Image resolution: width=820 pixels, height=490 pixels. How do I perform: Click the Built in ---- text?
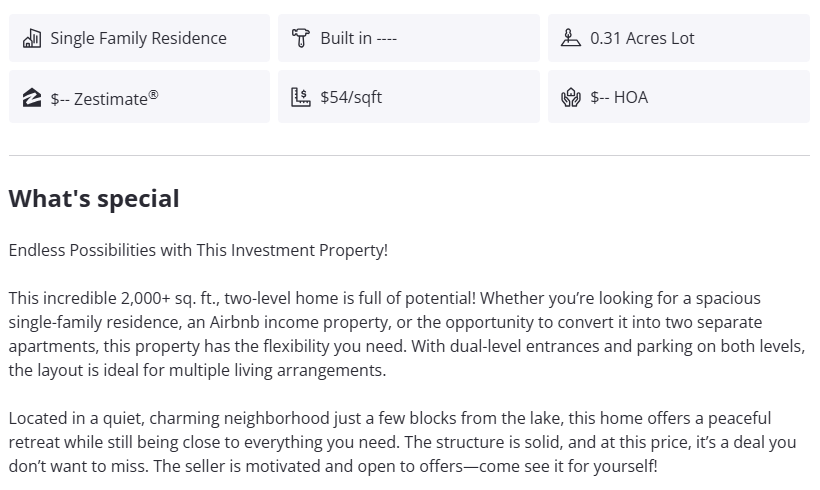click(x=358, y=39)
